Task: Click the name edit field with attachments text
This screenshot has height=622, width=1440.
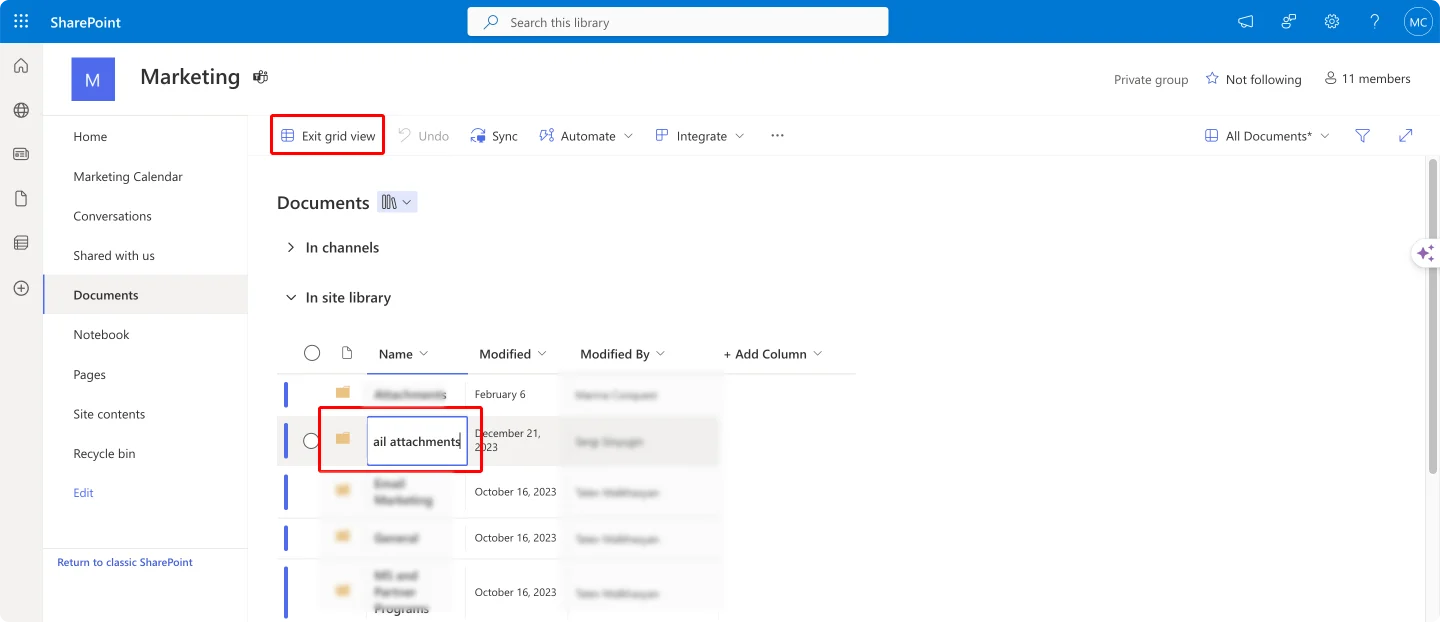Action: tap(417, 441)
